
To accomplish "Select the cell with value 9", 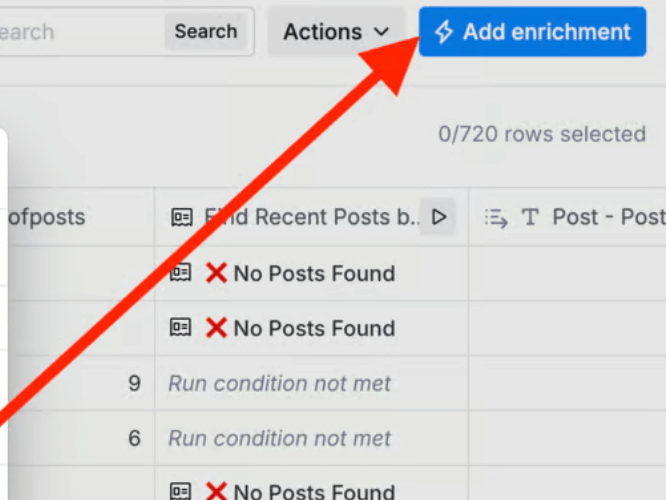I will click(81, 383).
